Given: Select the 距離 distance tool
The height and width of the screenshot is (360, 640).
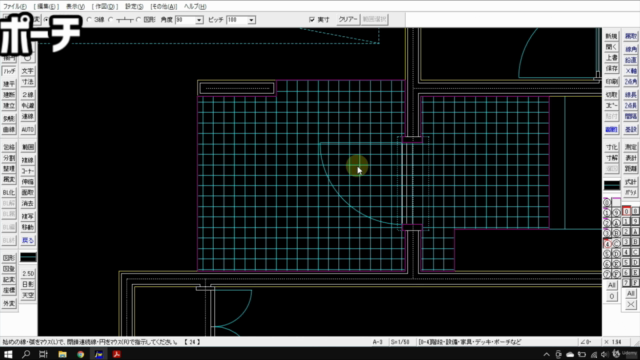Looking at the screenshot, I should (x=631, y=169).
